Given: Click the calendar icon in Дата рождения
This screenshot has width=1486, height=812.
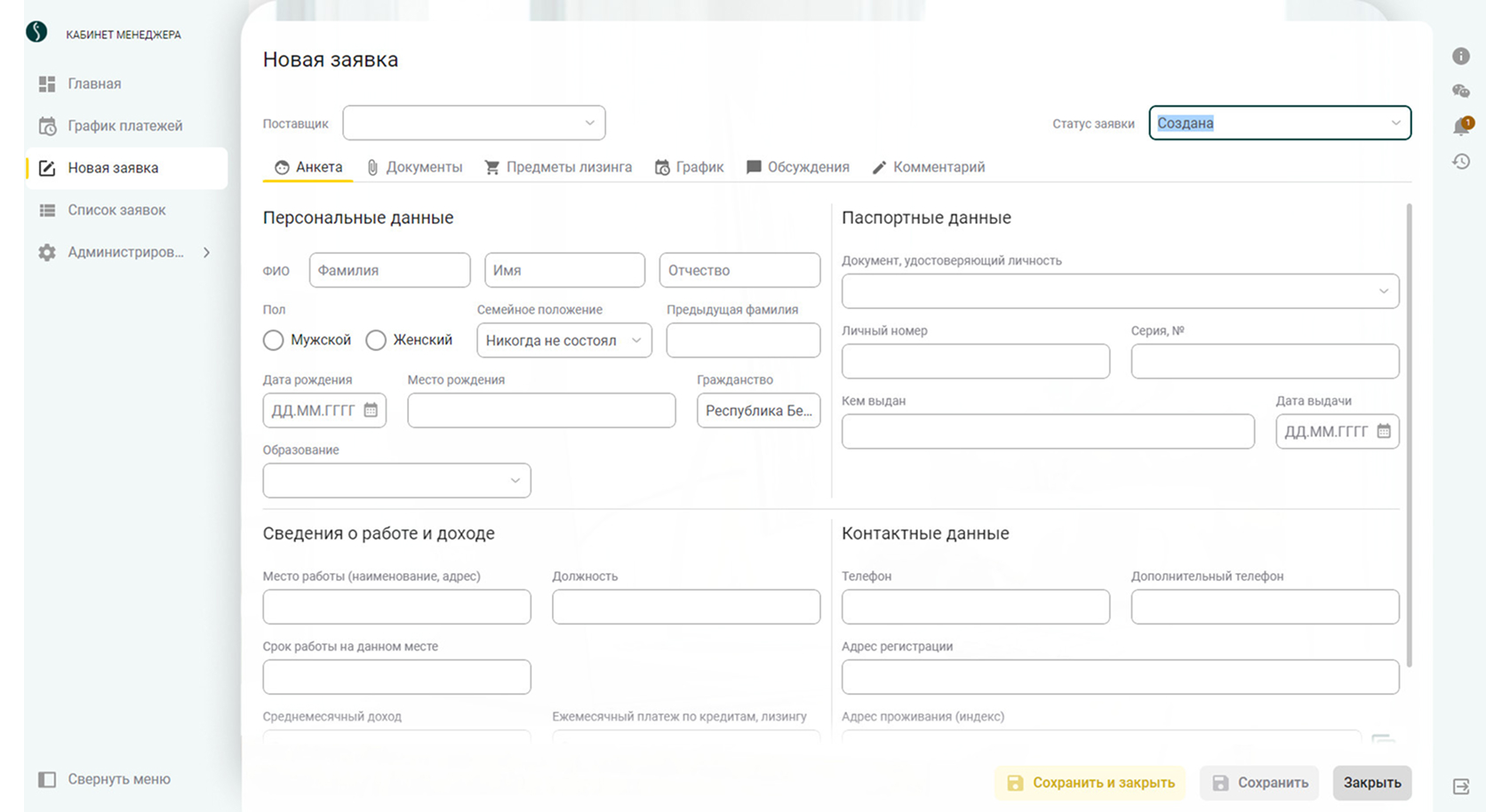Looking at the screenshot, I should click(371, 410).
